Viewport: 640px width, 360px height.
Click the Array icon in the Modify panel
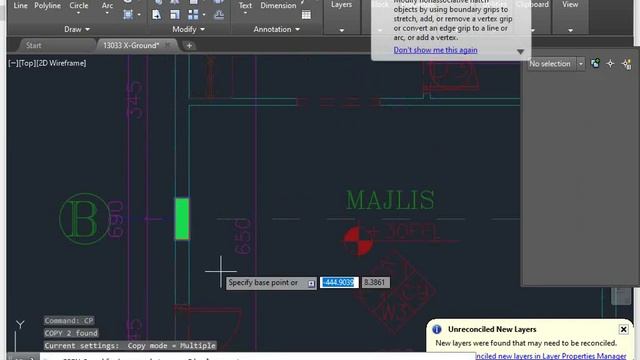pyautogui.click(x=193, y=15)
